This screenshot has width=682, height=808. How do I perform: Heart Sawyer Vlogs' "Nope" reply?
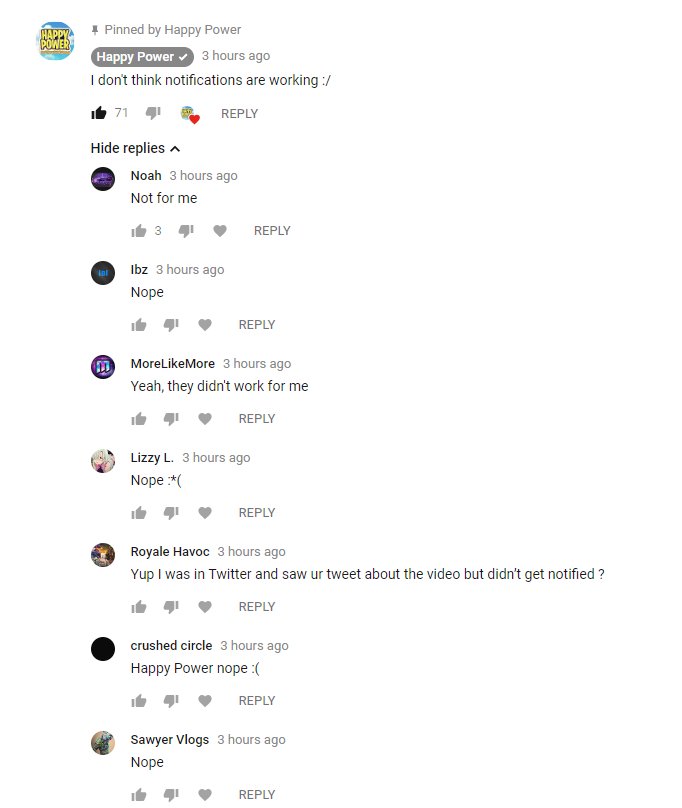(205, 795)
